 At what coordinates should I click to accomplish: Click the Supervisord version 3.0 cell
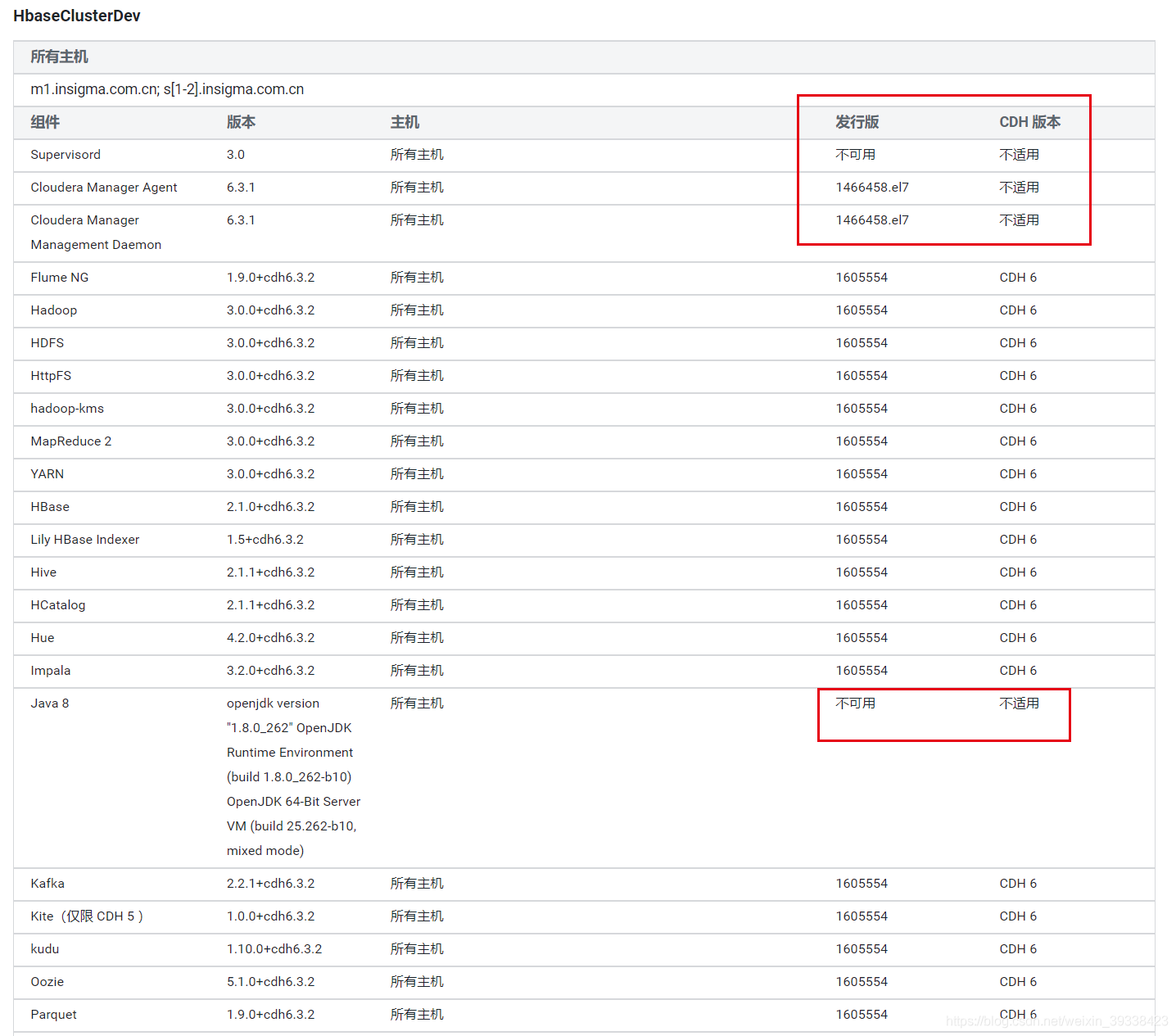coord(236,155)
